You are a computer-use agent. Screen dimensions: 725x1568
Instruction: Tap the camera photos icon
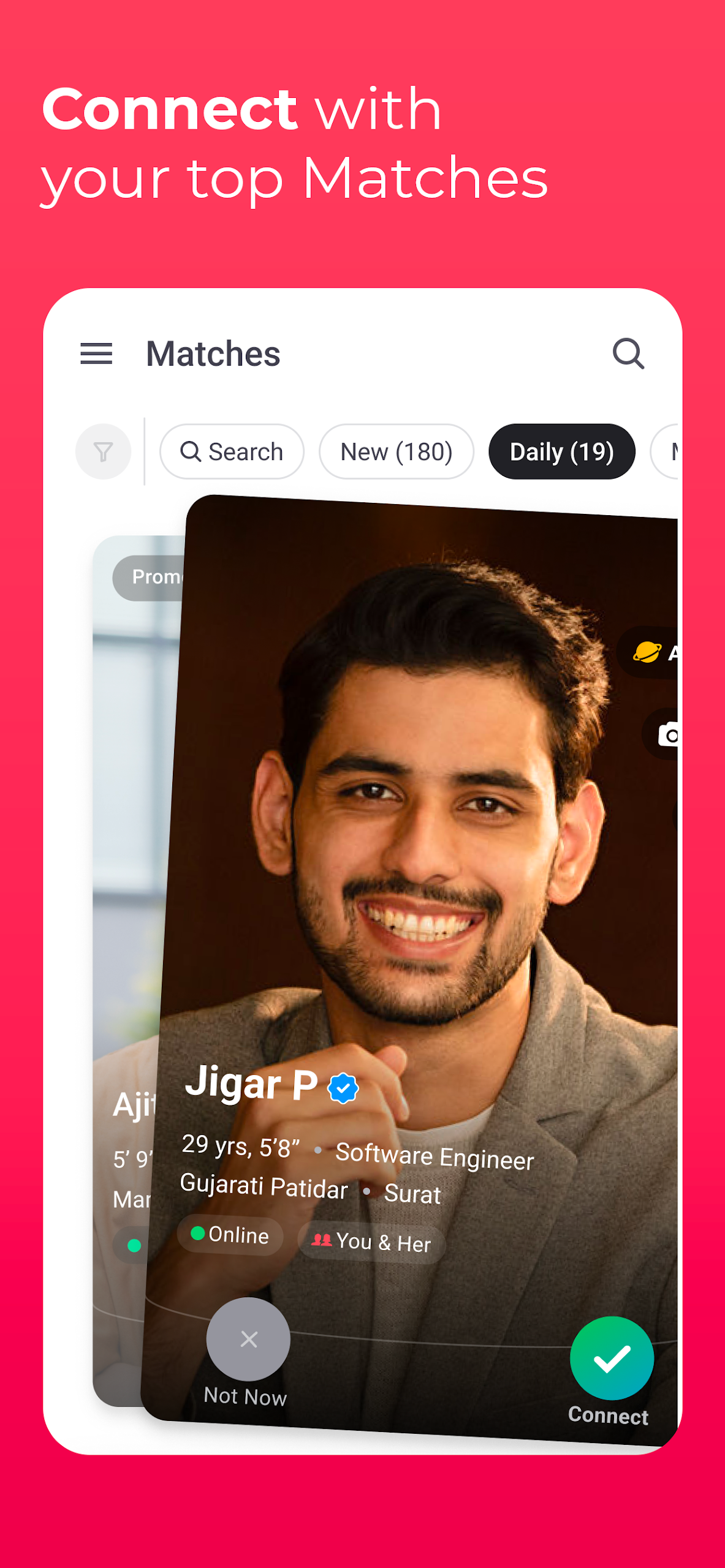tap(666, 734)
